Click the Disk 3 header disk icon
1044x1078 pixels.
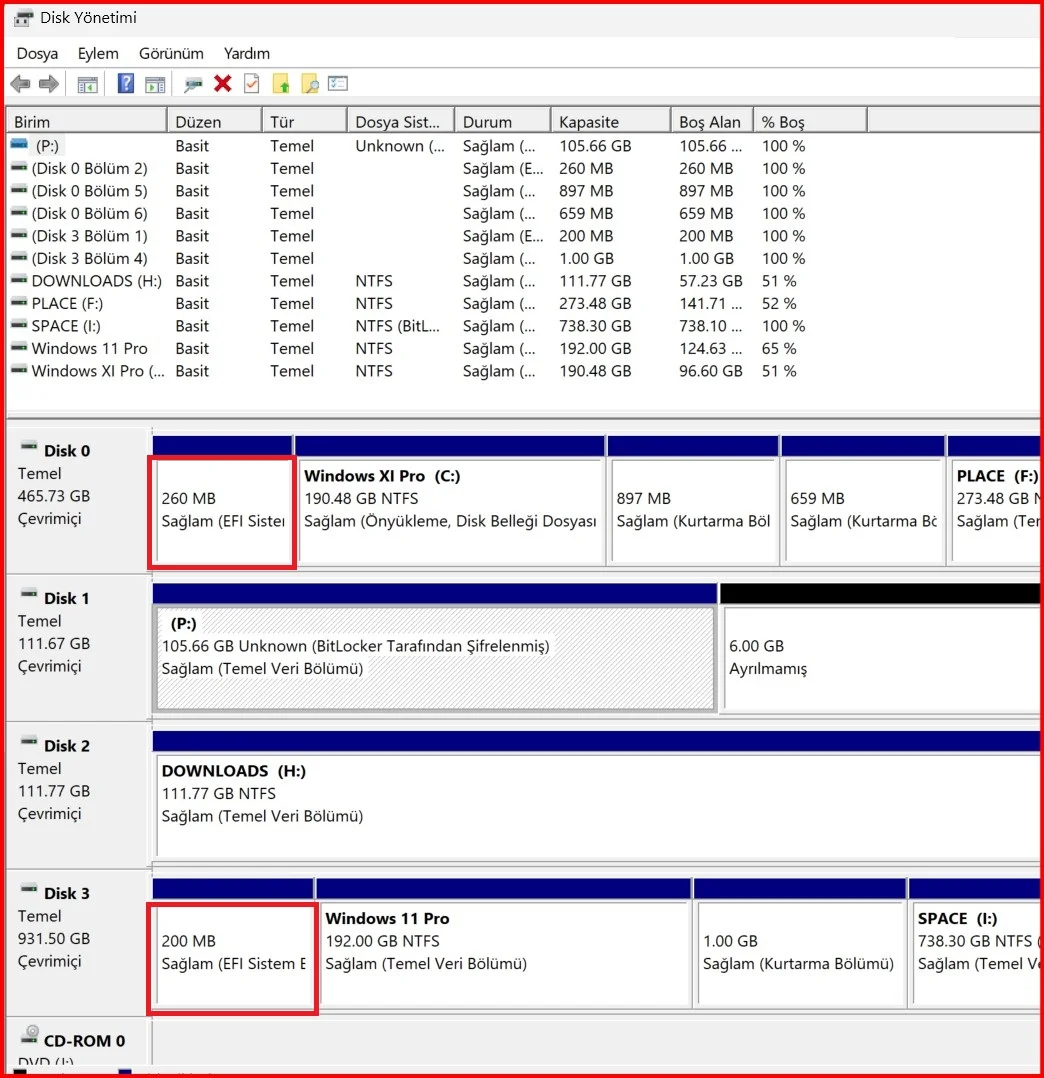point(29,889)
